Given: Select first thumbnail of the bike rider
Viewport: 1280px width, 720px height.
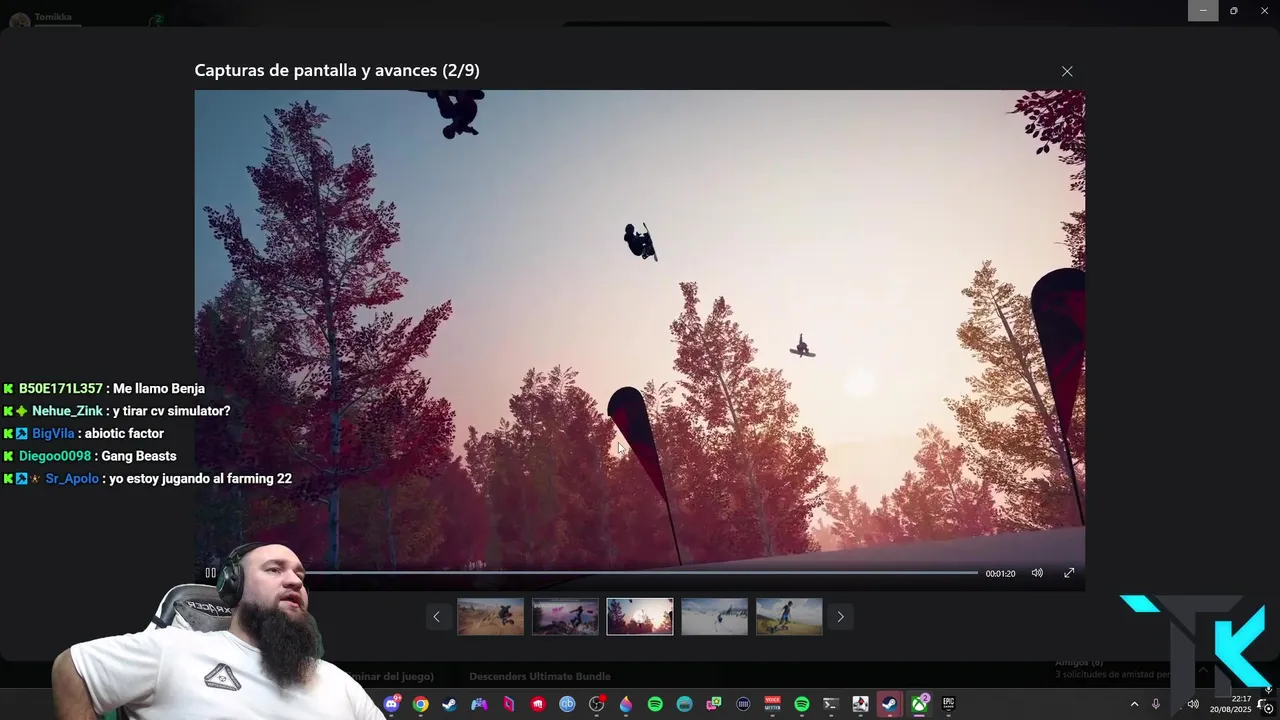Looking at the screenshot, I should (490, 617).
